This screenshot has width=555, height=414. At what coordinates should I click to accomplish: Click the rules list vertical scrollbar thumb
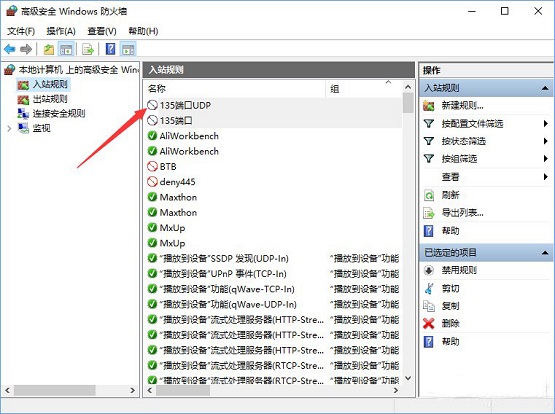pos(408,103)
